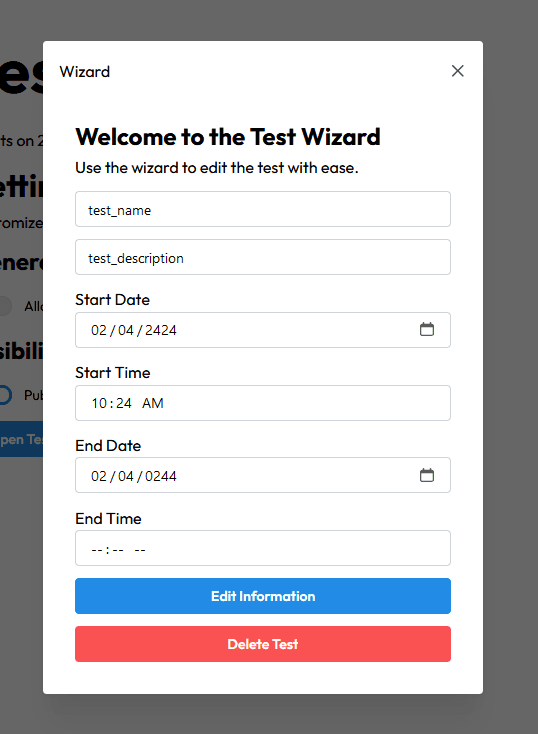The image size is (538, 734).
Task: Select the year 0244 in End Date
Action: (161, 477)
